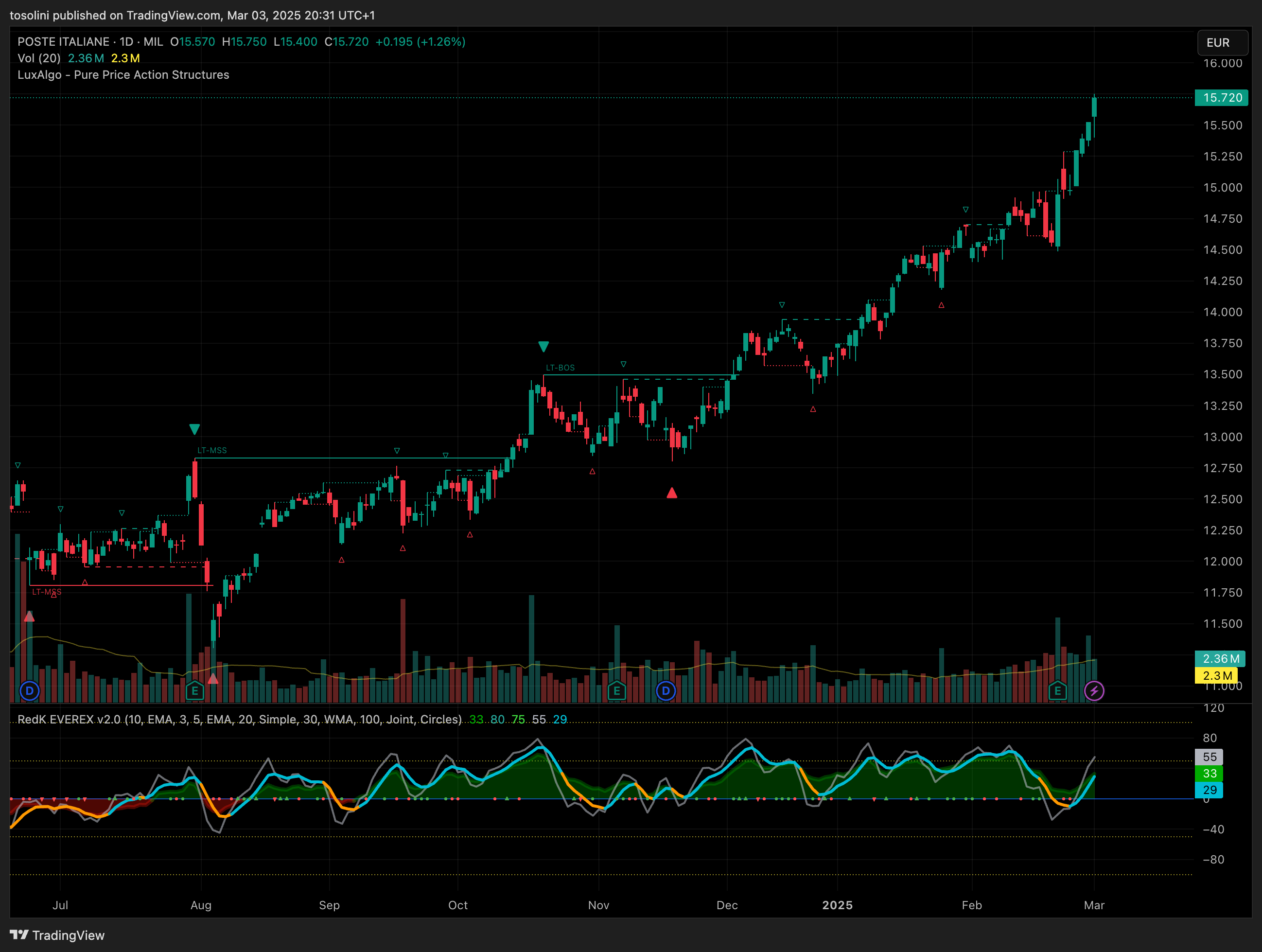The image size is (1262, 952).
Task: Click the 11.500 price axis label
Action: [x=1222, y=624]
